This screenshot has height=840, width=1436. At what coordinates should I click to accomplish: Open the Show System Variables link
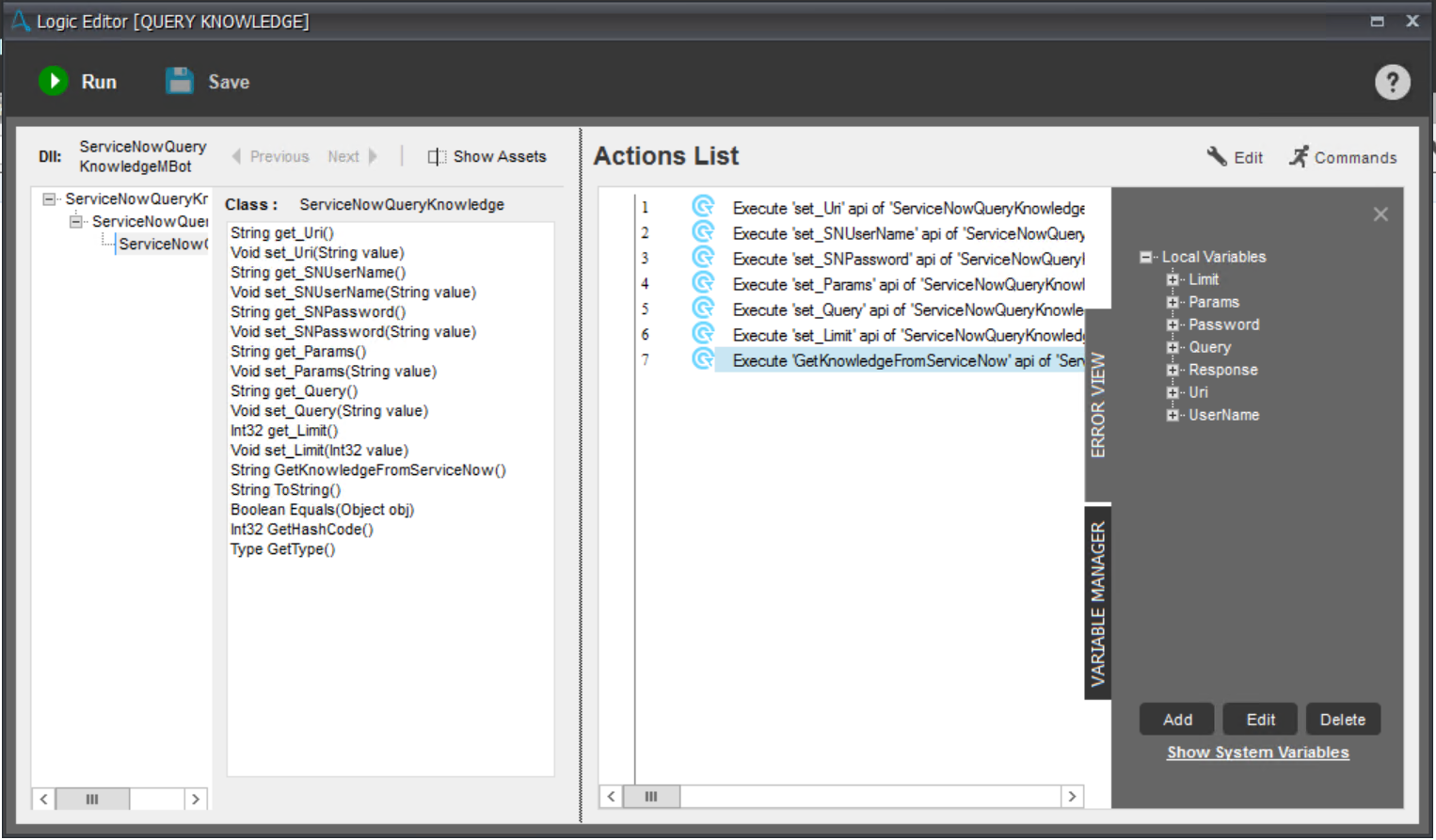coord(1257,753)
